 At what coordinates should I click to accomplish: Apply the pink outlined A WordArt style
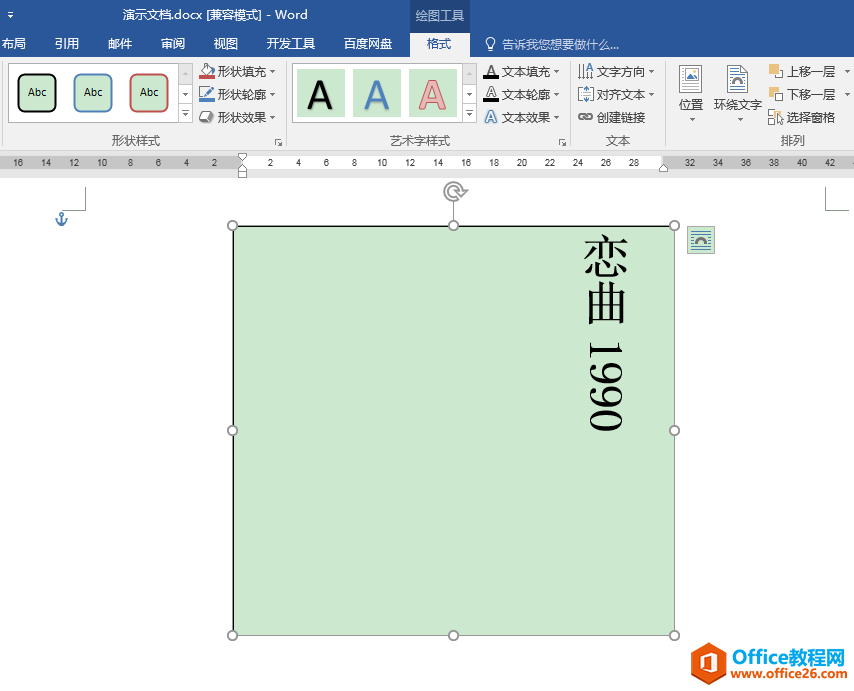pos(433,93)
